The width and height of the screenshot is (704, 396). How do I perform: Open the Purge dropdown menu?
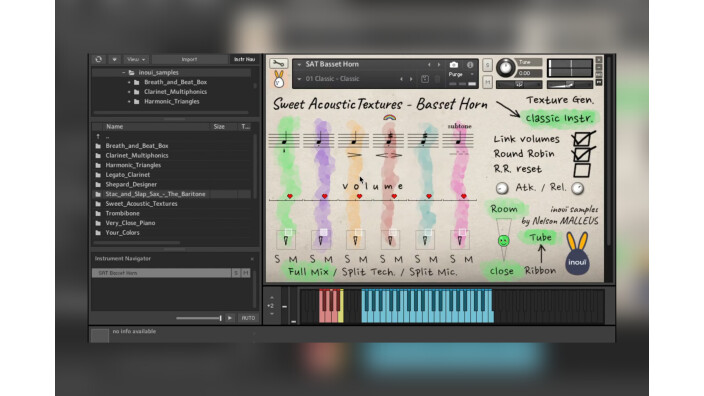(460, 75)
